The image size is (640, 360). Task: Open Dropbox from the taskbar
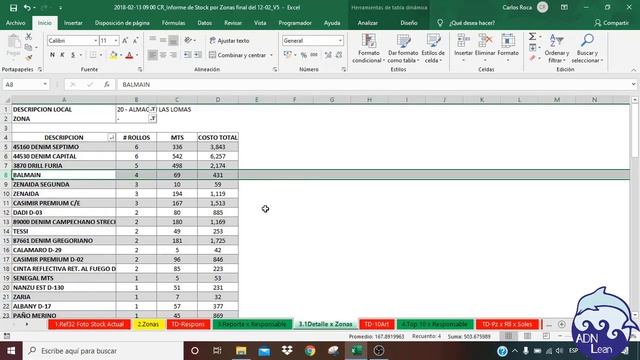click(287, 351)
